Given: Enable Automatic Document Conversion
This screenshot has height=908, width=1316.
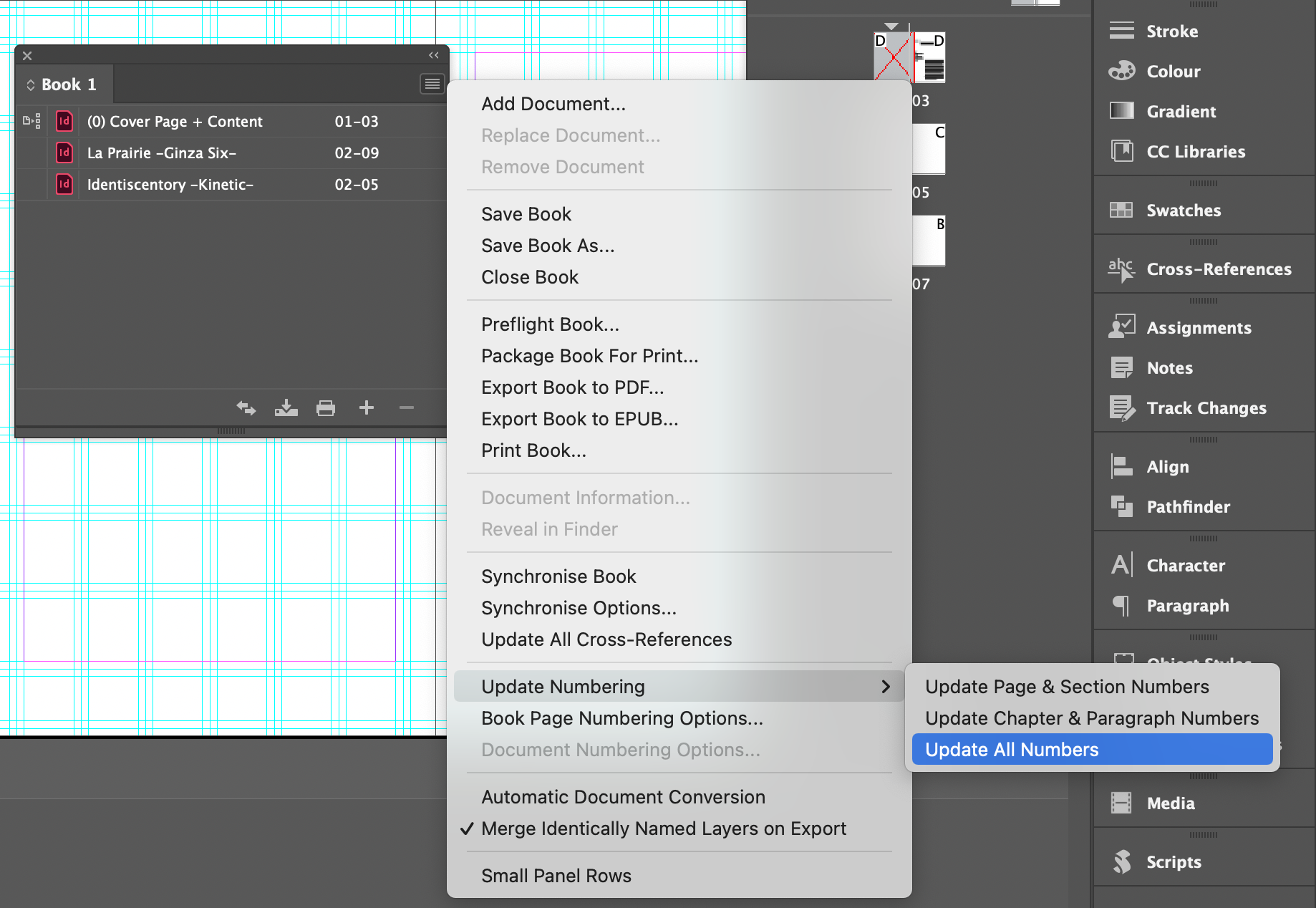Looking at the screenshot, I should pyautogui.click(x=623, y=796).
